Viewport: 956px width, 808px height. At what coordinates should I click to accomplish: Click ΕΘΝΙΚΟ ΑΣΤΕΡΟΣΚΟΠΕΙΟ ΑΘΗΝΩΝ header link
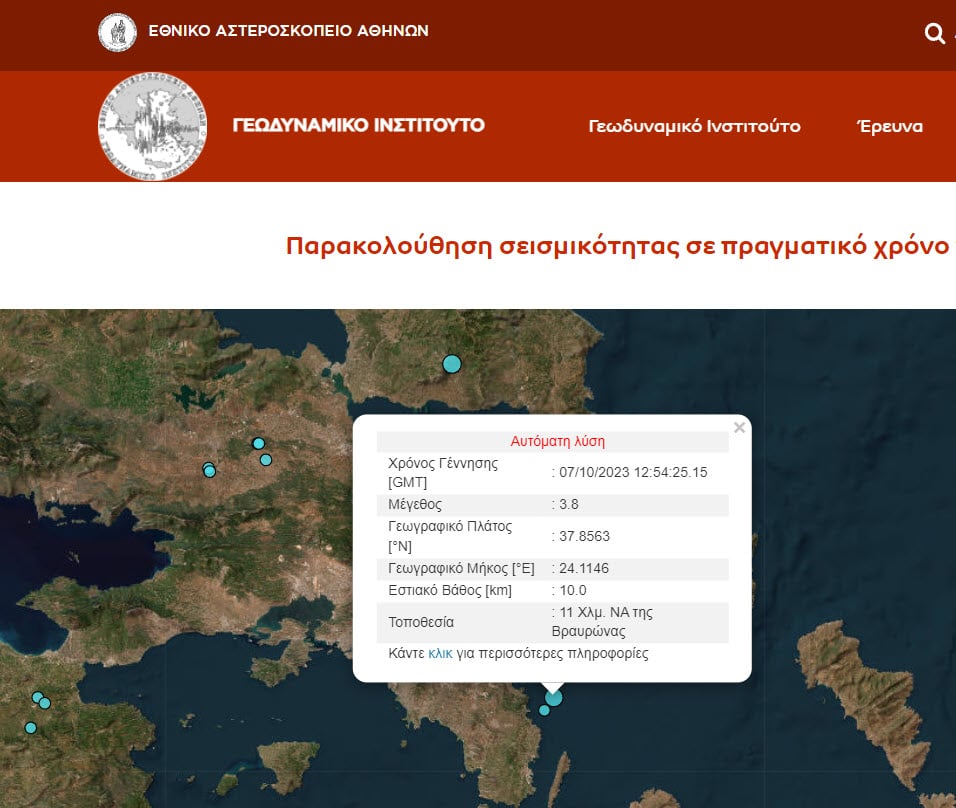(x=288, y=31)
